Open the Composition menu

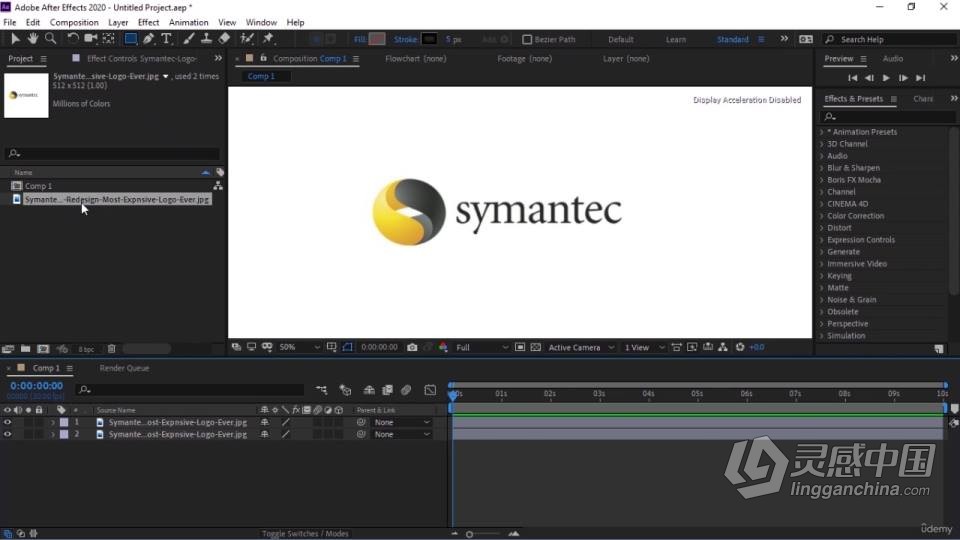tap(74, 23)
